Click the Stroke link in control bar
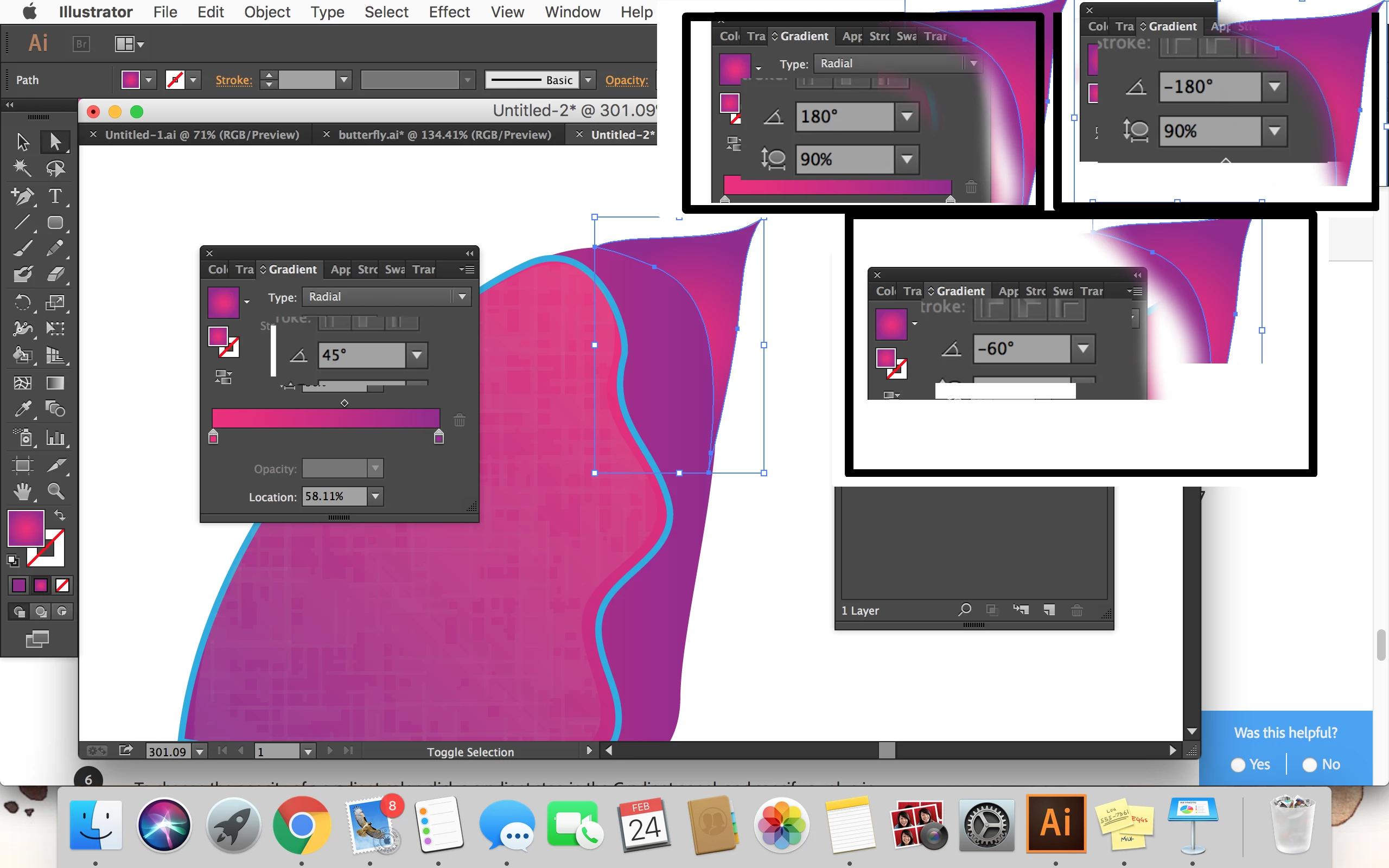This screenshot has width=1389, height=868. 234,80
